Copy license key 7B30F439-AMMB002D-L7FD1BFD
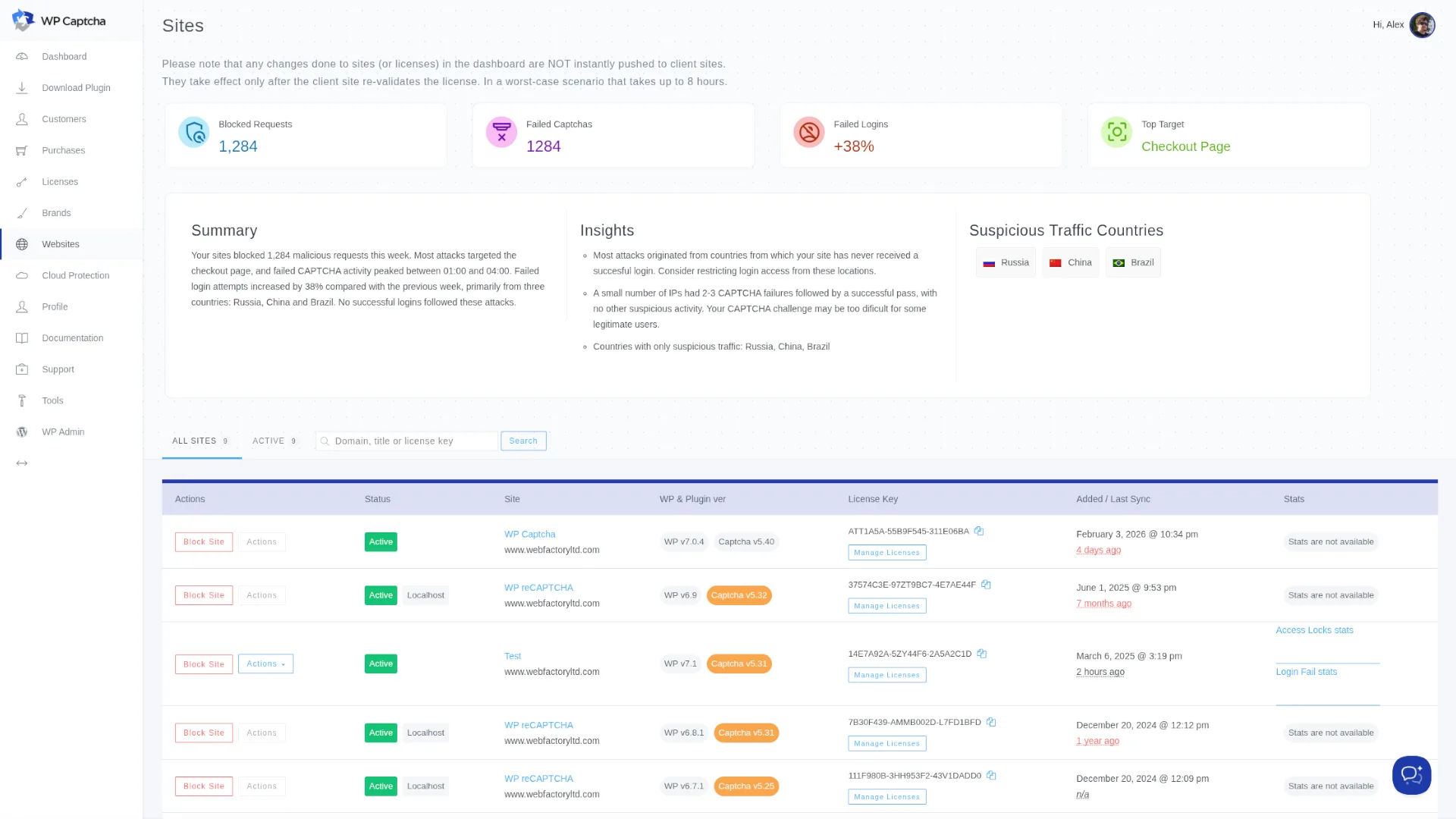The height and width of the screenshot is (819, 1456). point(990,722)
